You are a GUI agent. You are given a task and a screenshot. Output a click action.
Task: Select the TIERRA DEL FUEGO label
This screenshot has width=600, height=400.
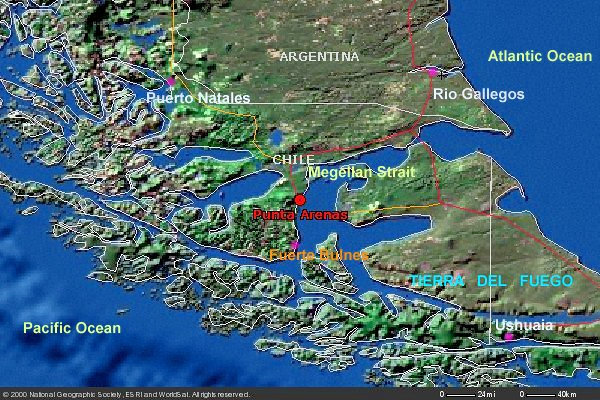pyautogui.click(x=491, y=281)
